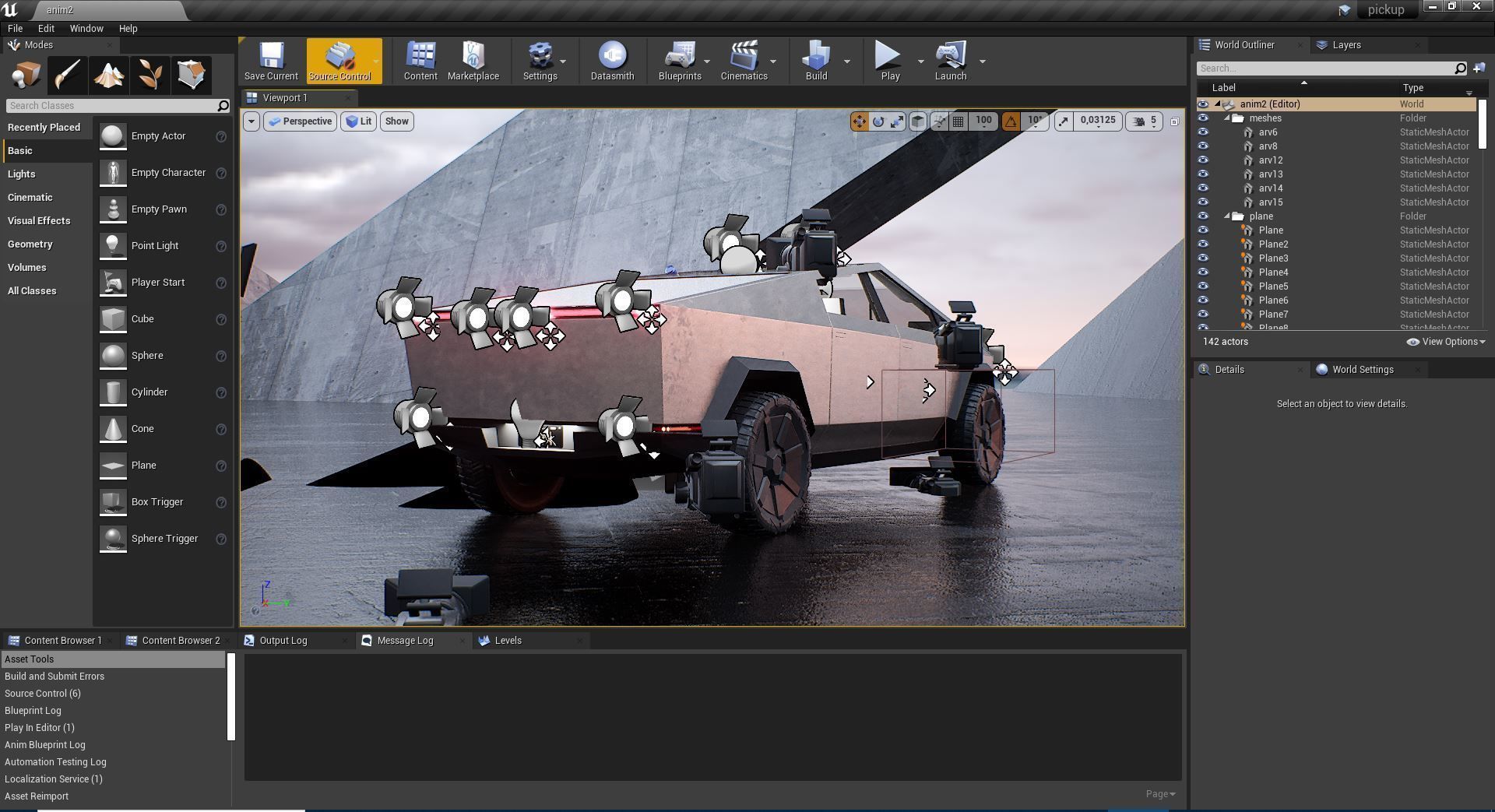Toggle visibility of plane folder
Viewport: 1495px width, 812px height.
1203,216
